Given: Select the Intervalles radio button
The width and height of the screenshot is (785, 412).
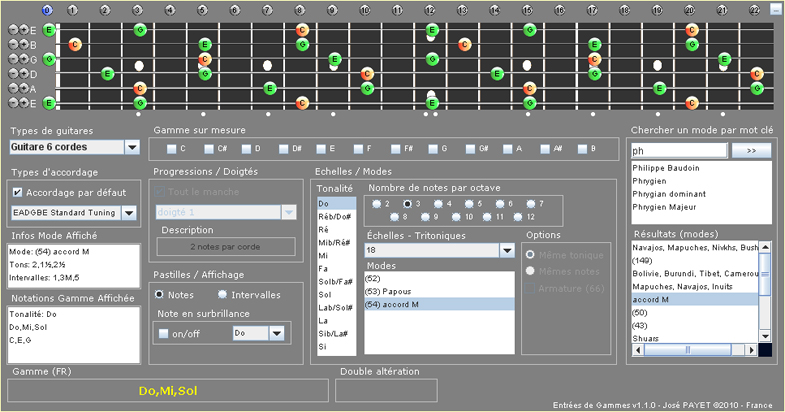Looking at the screenshot, I should [223, 294].
